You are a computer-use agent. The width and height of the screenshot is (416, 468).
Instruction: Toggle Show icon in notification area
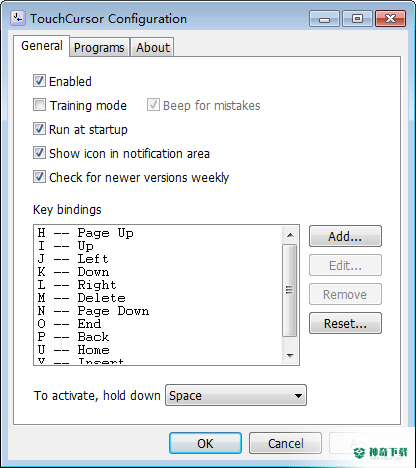pos(39,153)
